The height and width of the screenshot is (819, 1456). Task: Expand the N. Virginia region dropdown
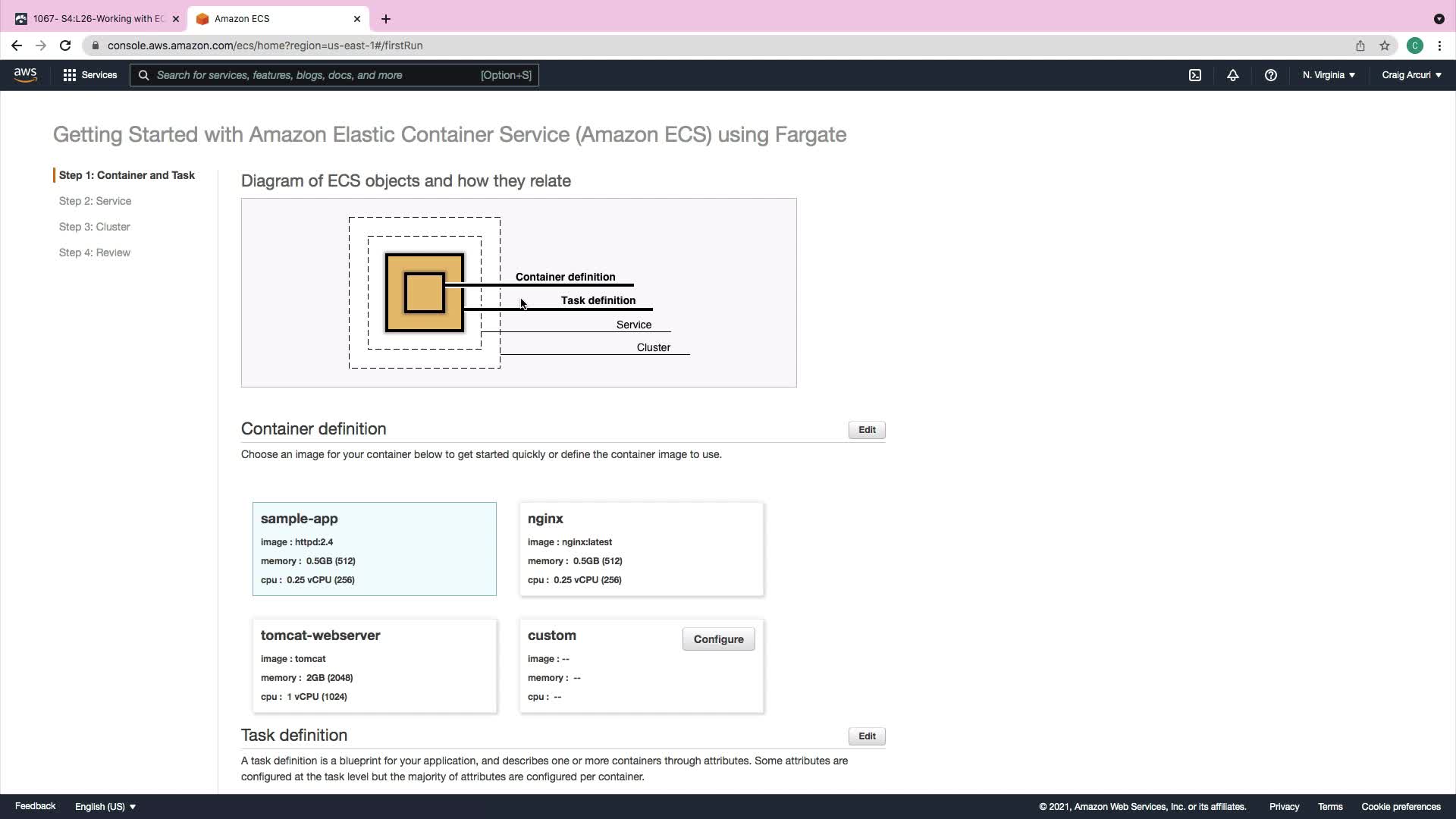click(x=1328, y=75)
